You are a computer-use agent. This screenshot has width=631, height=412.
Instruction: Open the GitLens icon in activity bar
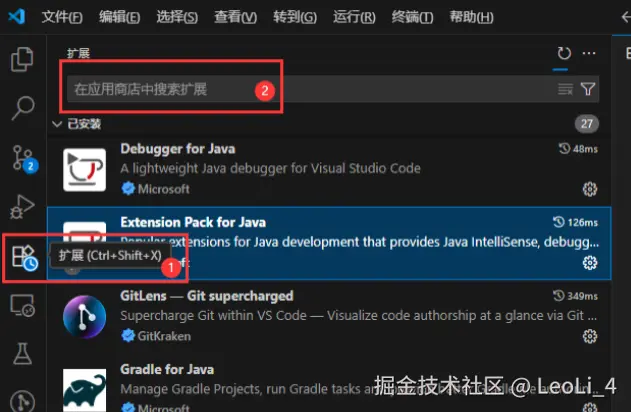(x=22, y=402)
